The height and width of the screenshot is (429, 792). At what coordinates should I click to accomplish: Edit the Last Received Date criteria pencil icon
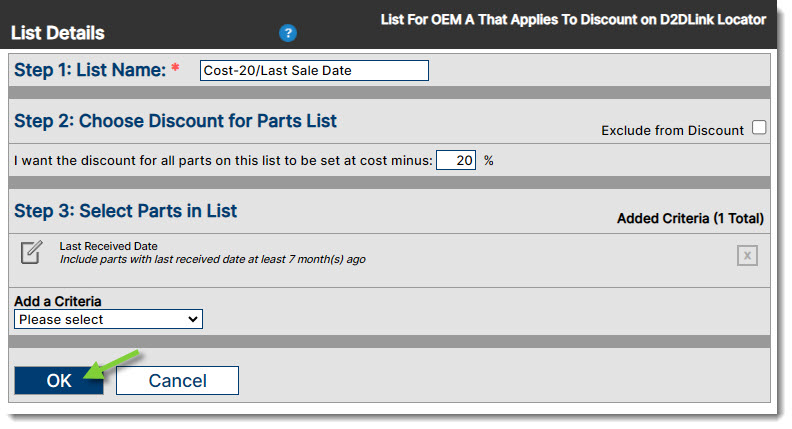31,252
